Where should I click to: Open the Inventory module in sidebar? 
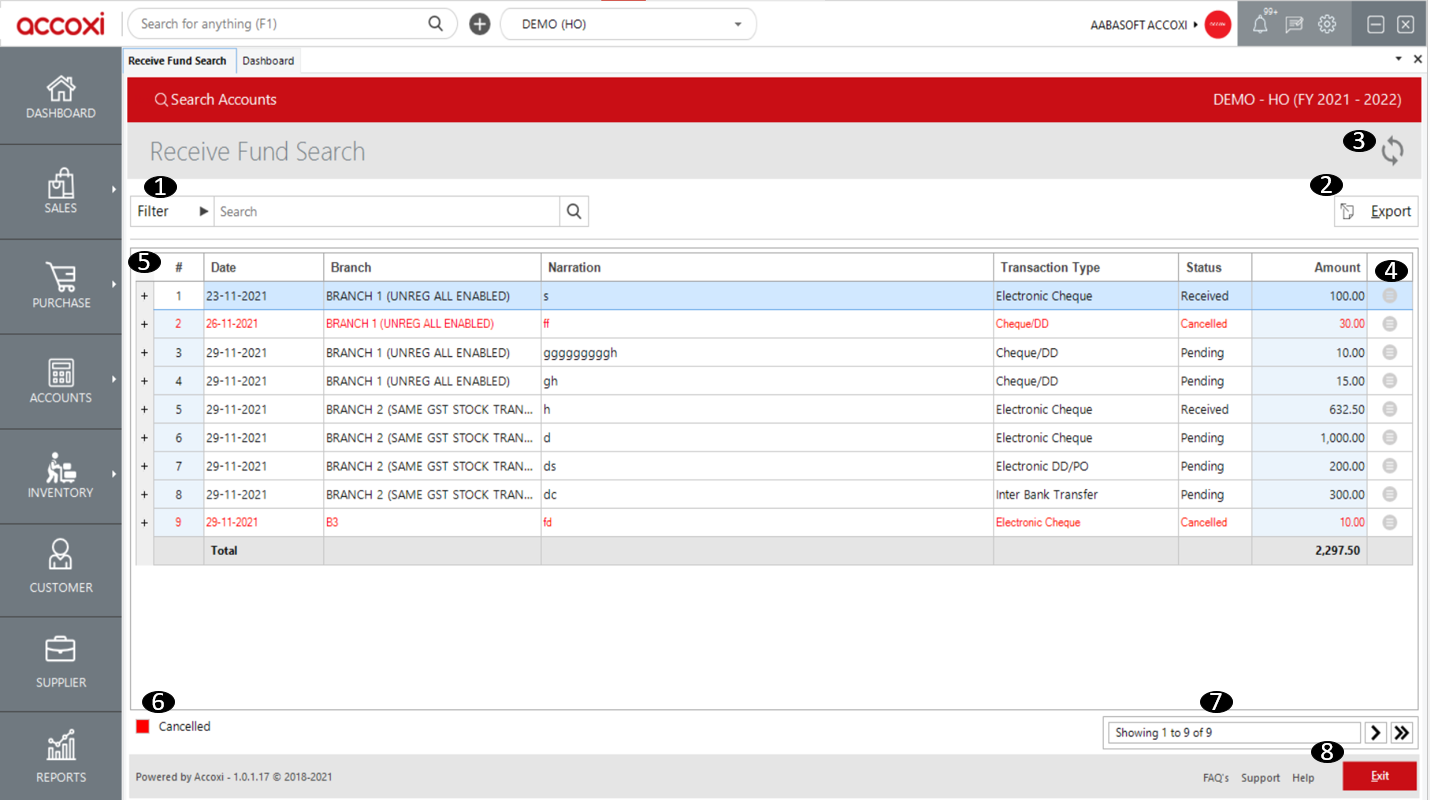pos(60,476)
